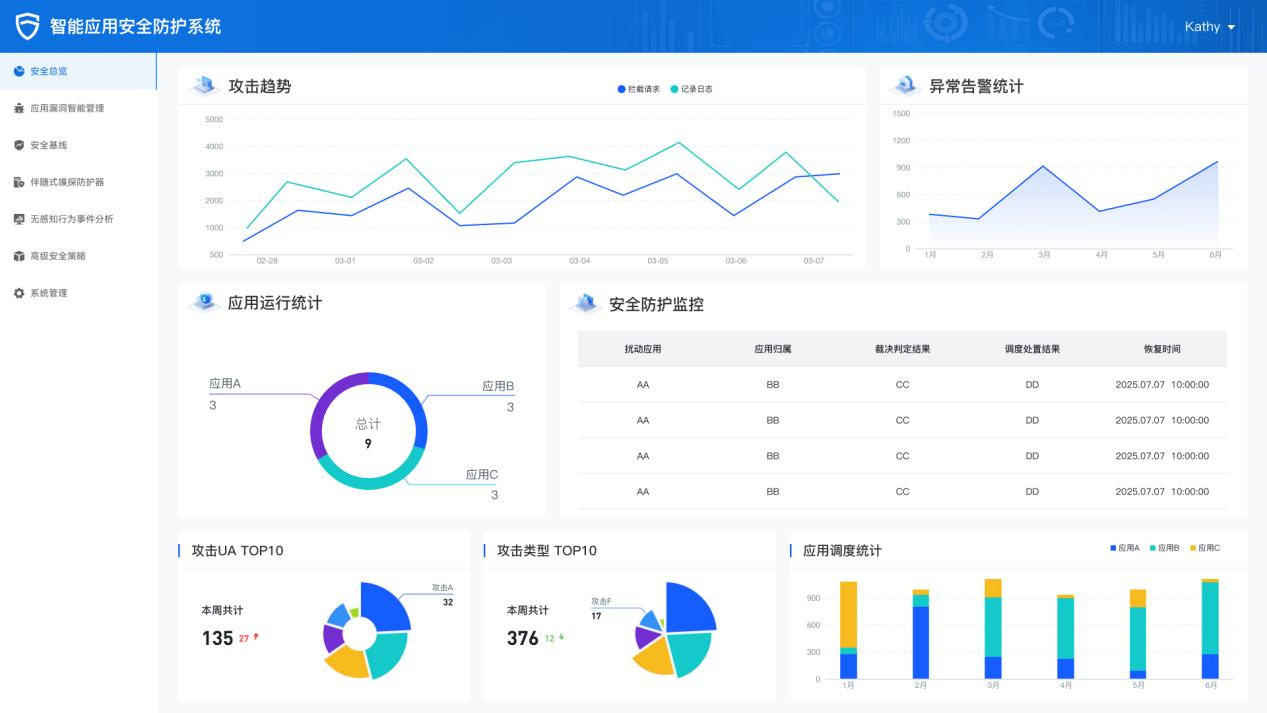
Task: Click the 无感知行为事件分析 icon
Action: coord(19,219)
